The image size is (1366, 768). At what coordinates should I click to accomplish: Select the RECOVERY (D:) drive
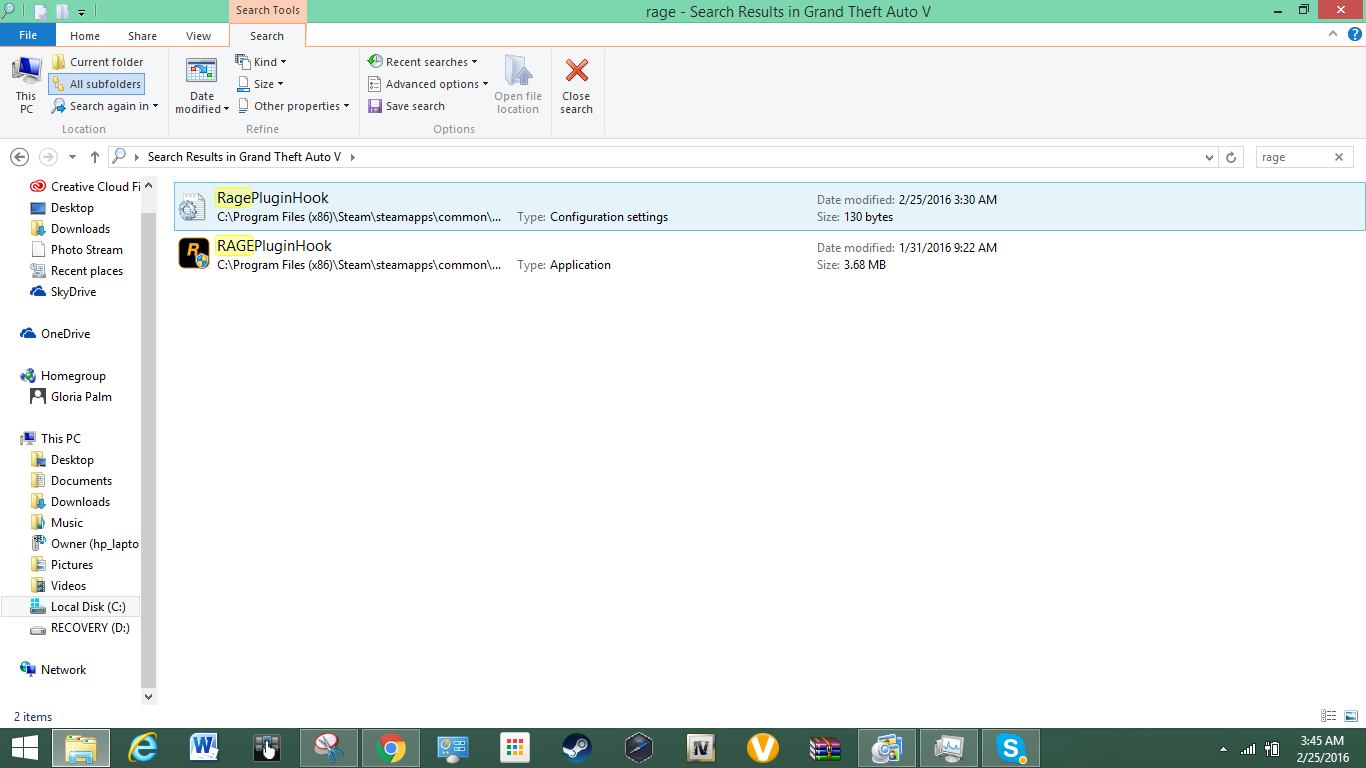tap(80, 627)
